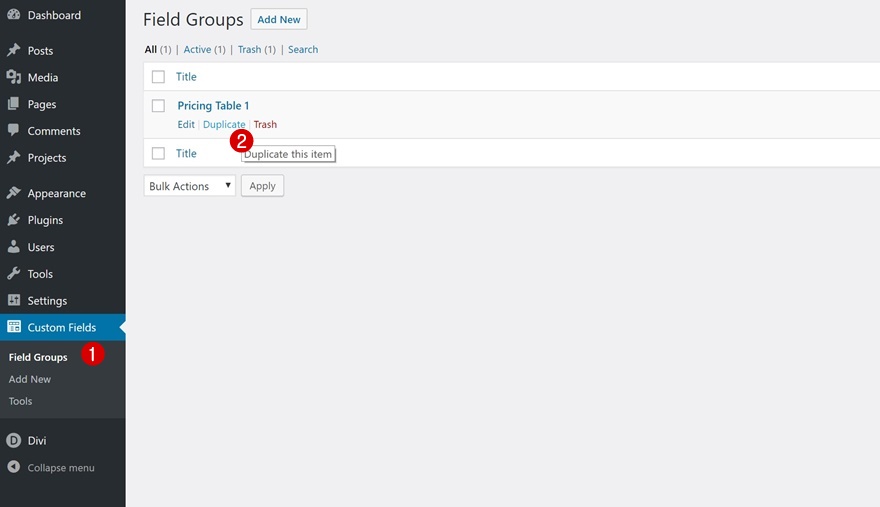Click Trash under Pricing Table 1

pos(265,124)
